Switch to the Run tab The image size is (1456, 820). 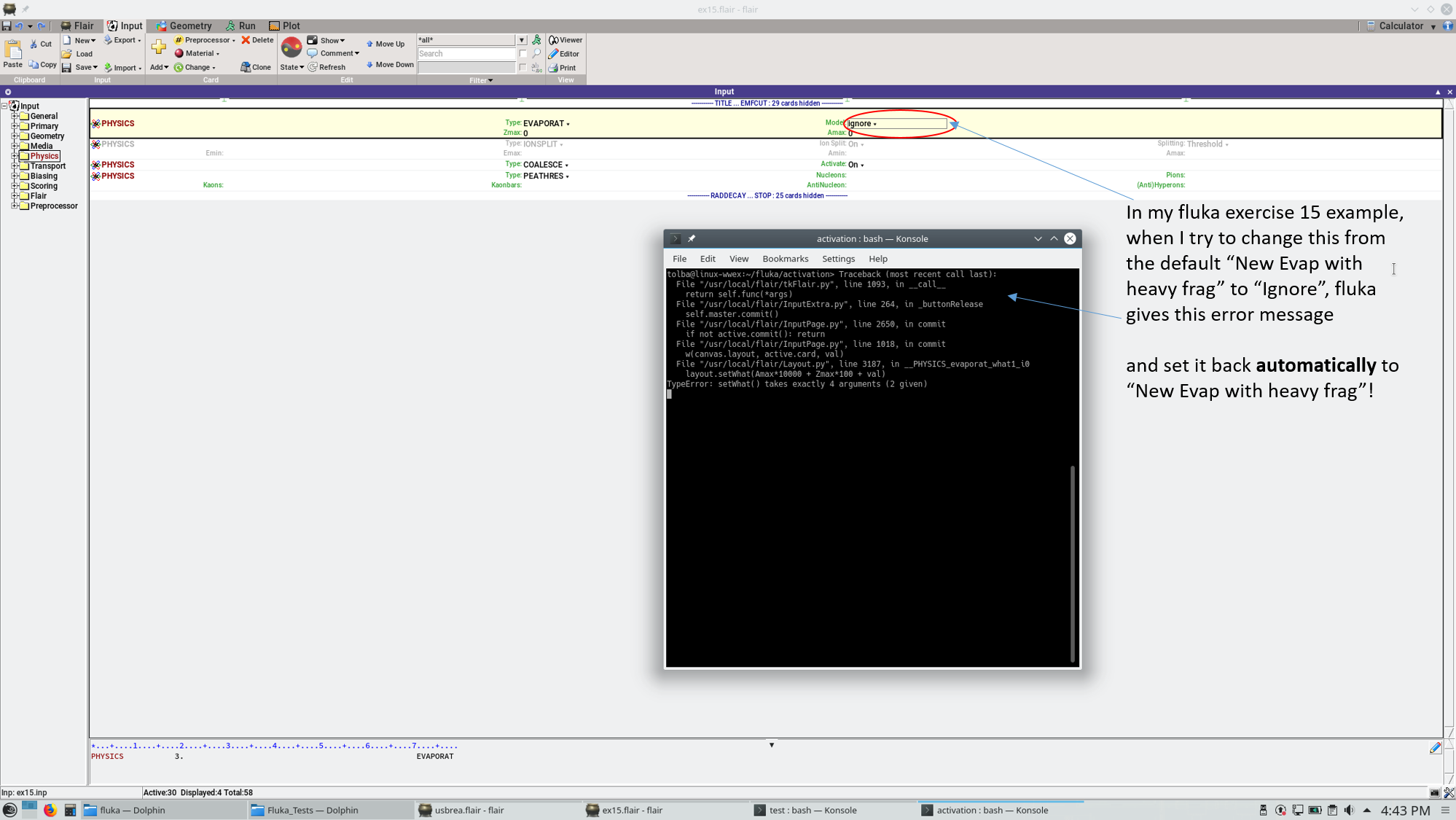pos(240,26)
